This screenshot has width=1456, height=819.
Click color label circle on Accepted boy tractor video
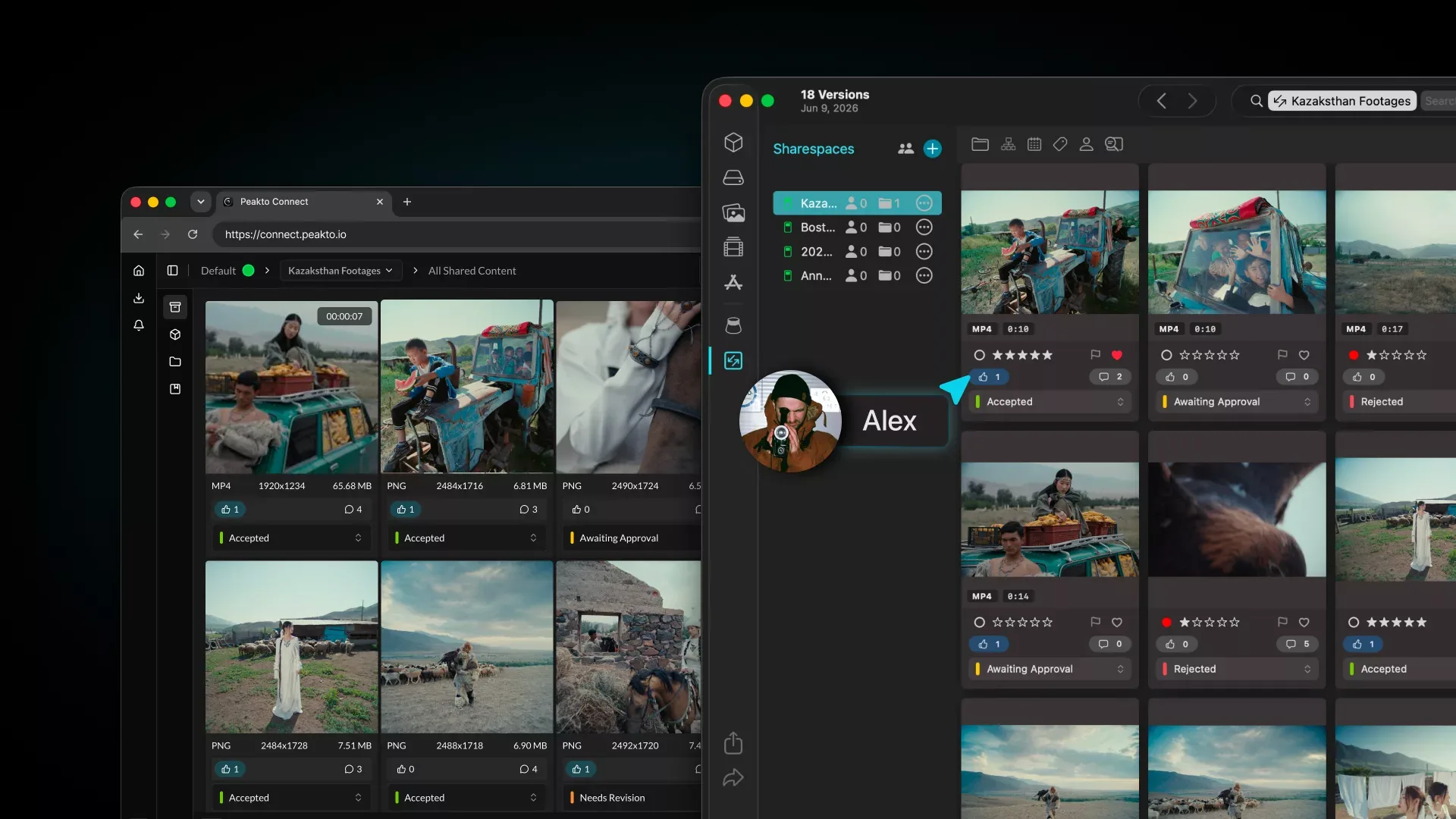980,355
